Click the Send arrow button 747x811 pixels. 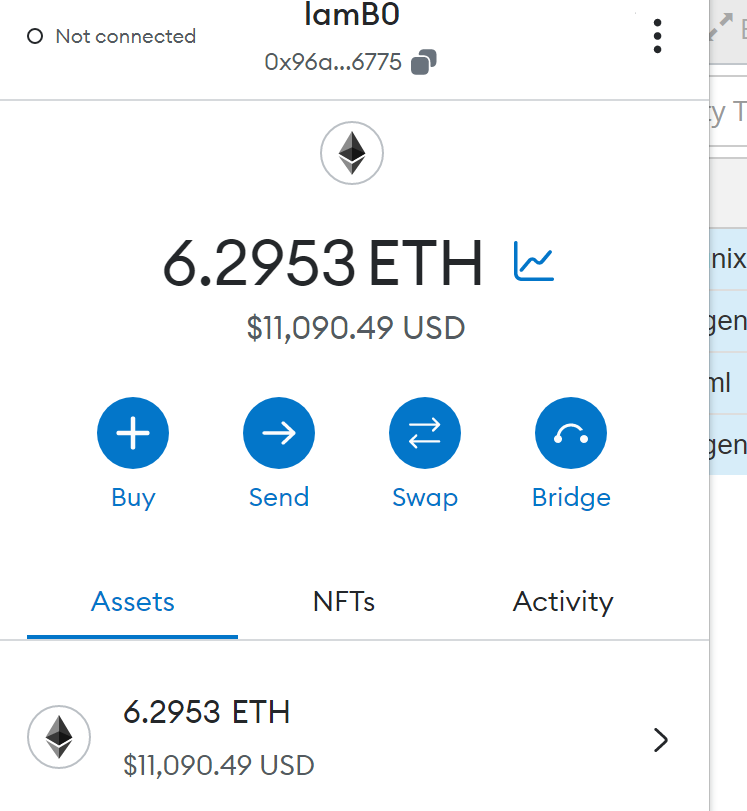point(279,433)
